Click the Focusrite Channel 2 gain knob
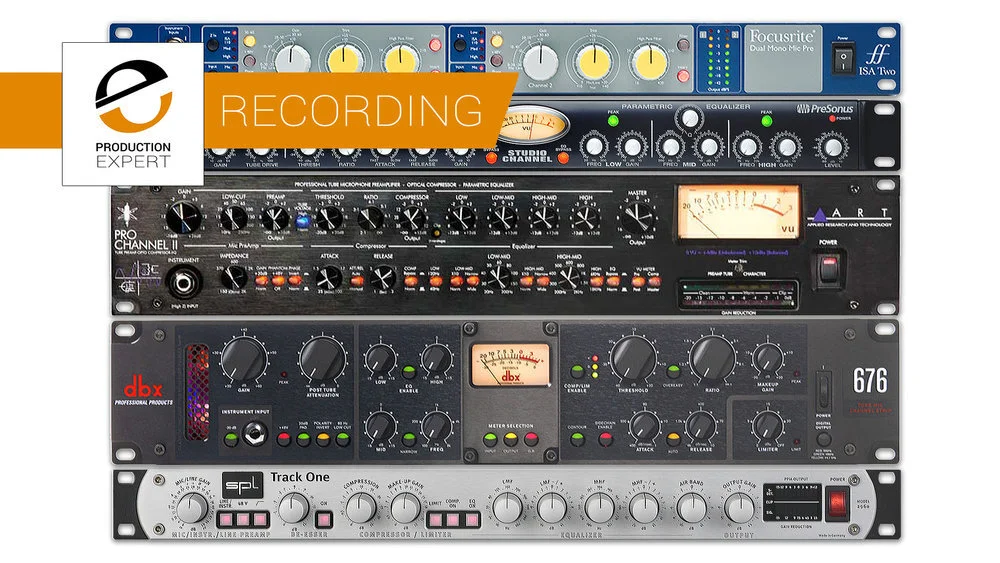 click(541, 62)
